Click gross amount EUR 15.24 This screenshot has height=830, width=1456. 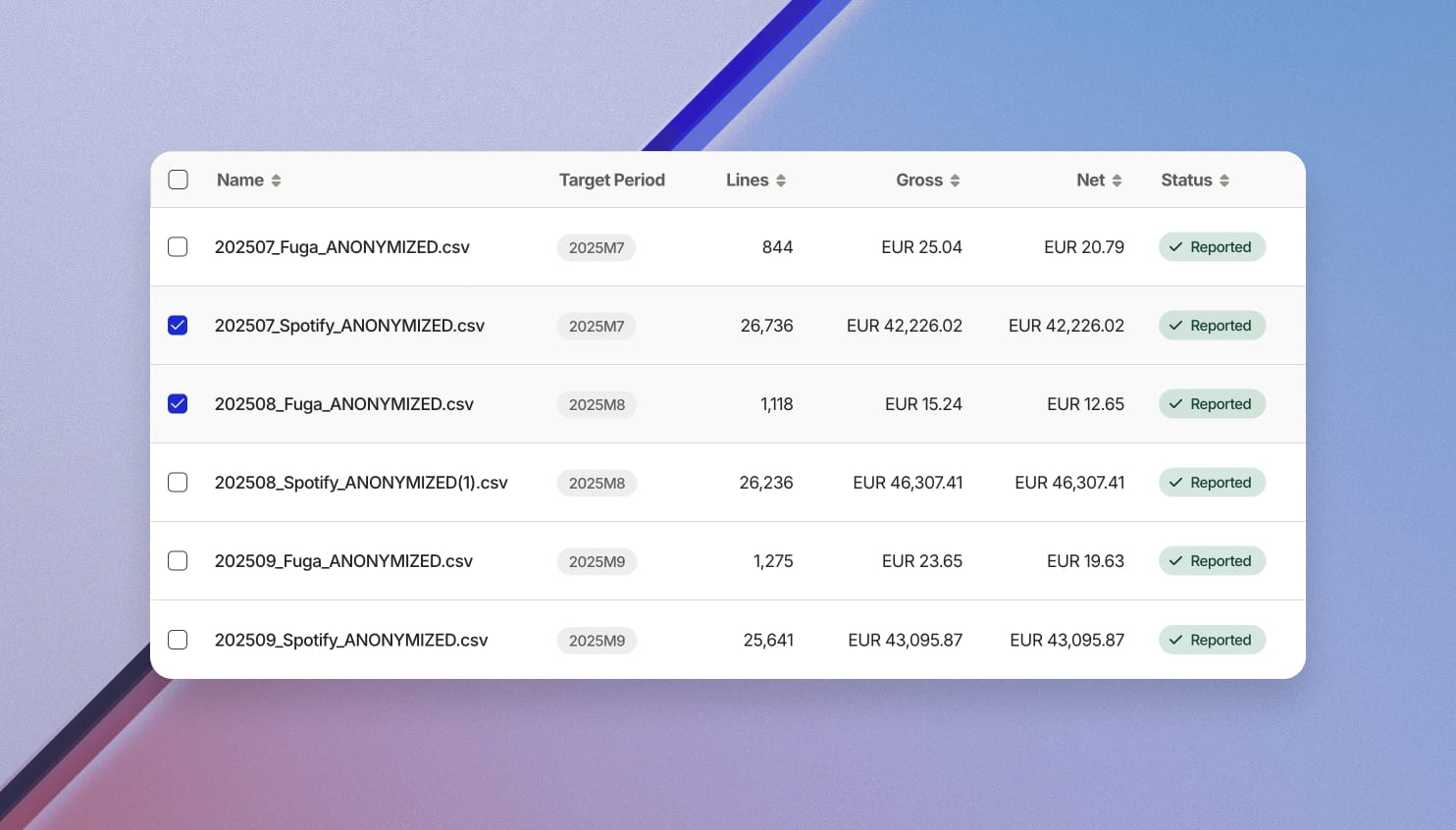(x=923, y=404)
